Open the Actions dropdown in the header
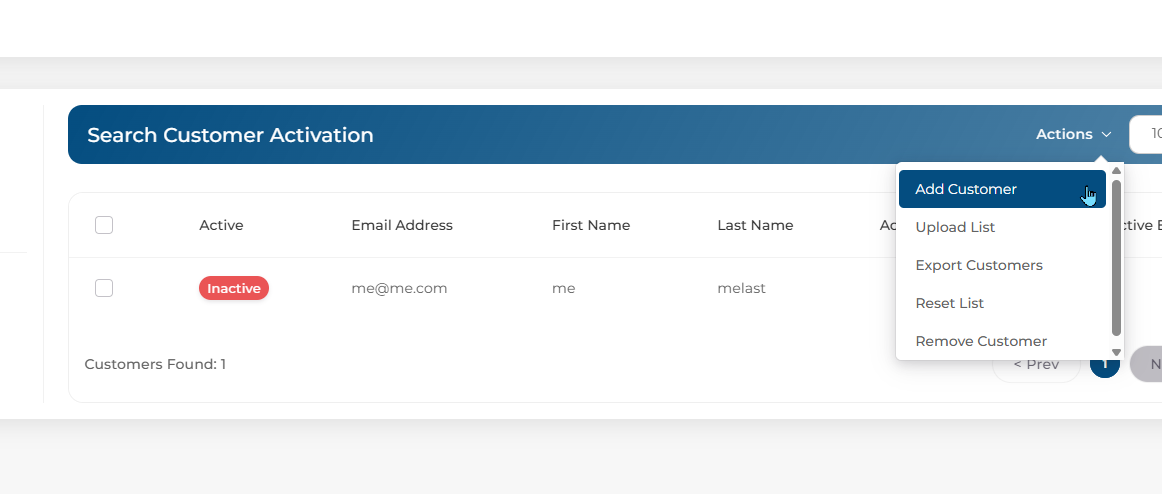The image size is (1162, 494). (1073, 134)
